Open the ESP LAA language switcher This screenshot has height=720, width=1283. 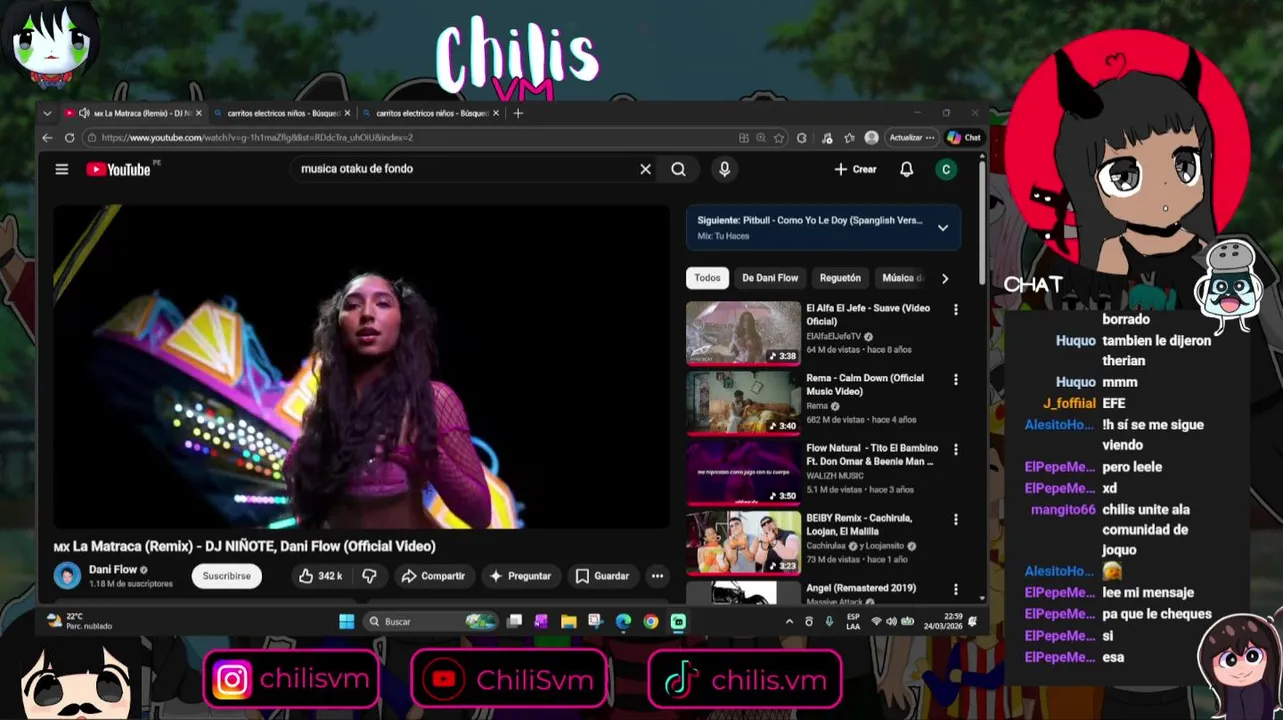tap(853, 621)
